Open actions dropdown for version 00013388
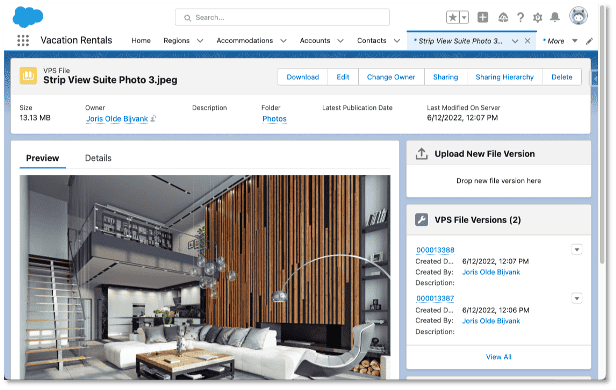The image size is (616, 390). click(x=577, y=250)
